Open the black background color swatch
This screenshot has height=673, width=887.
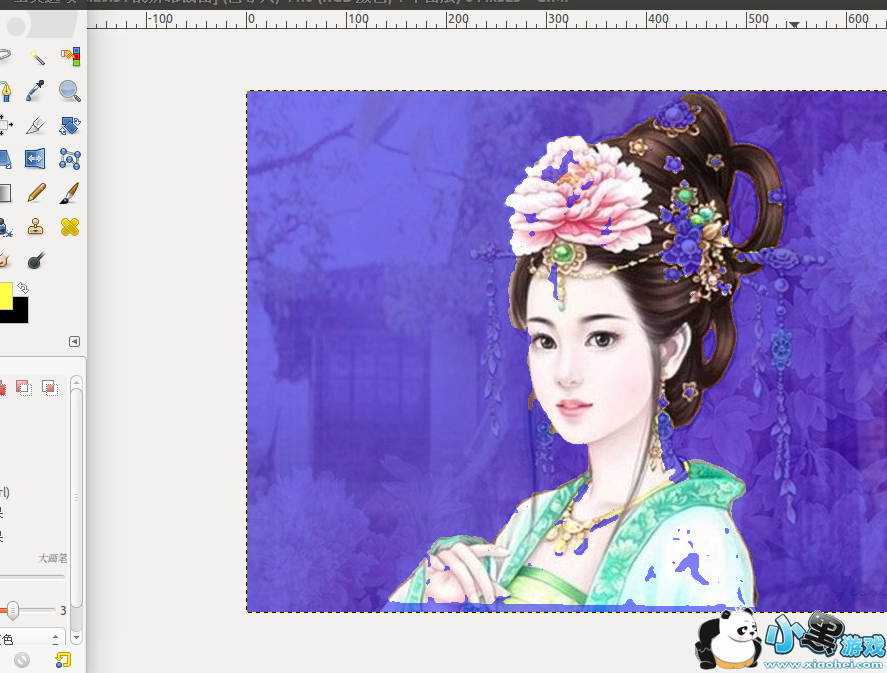coord(19,316)
